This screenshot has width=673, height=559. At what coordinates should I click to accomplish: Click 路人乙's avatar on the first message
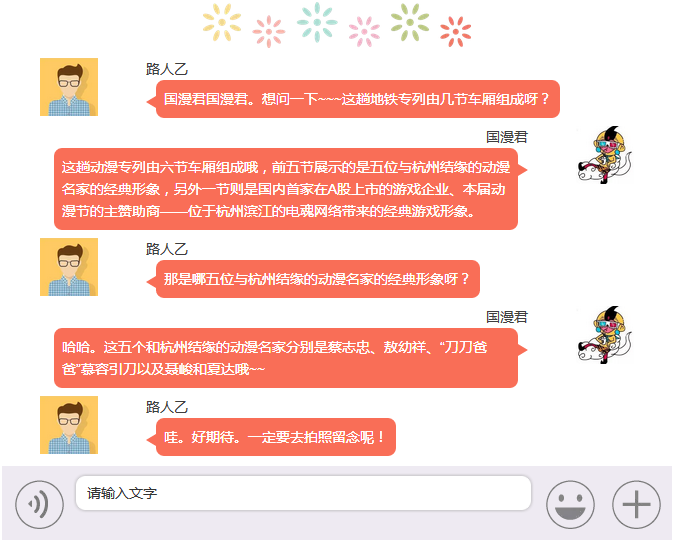69,87
